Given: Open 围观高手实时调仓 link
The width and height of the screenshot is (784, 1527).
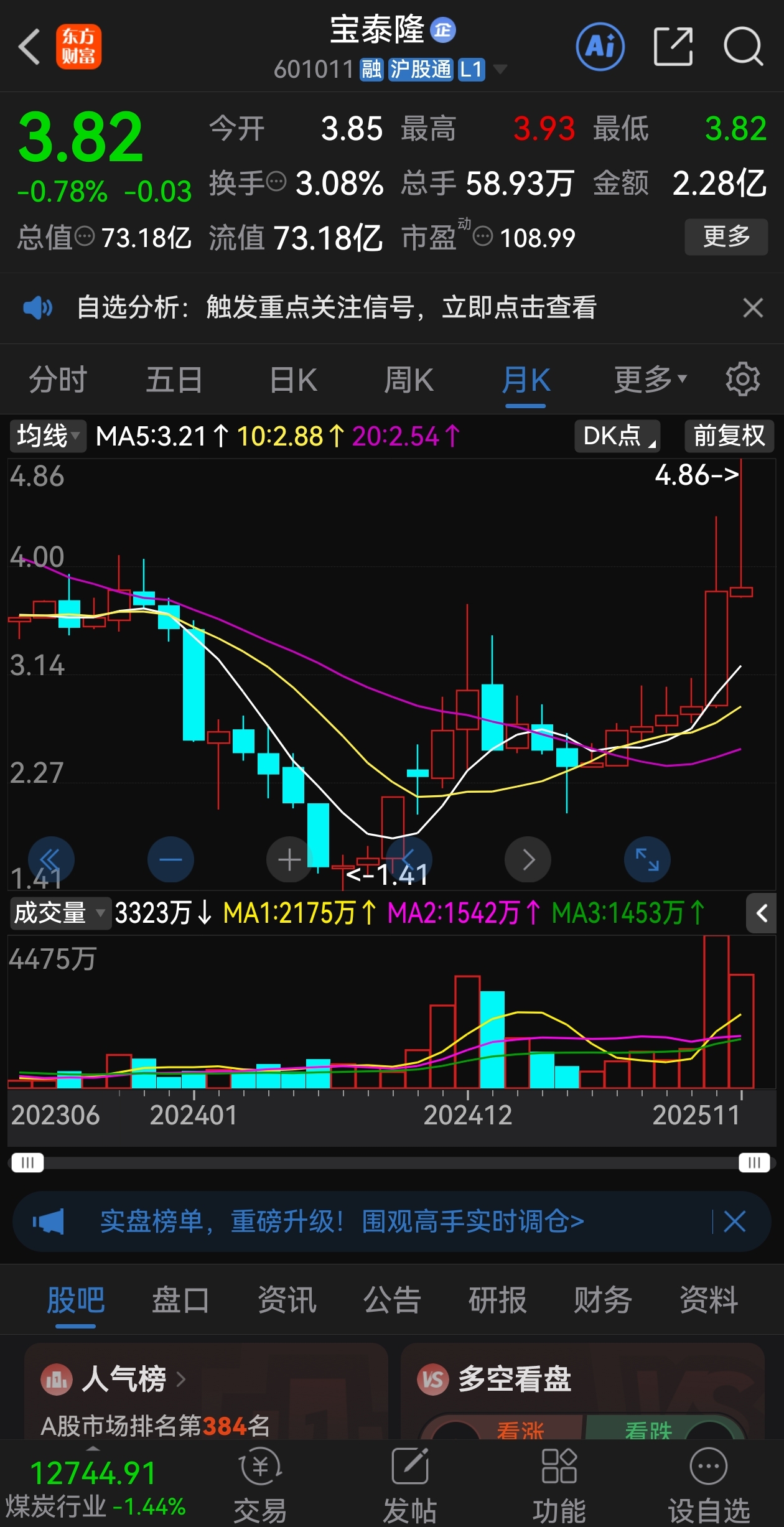Looking at the screenshot, I should [473, 1221].
